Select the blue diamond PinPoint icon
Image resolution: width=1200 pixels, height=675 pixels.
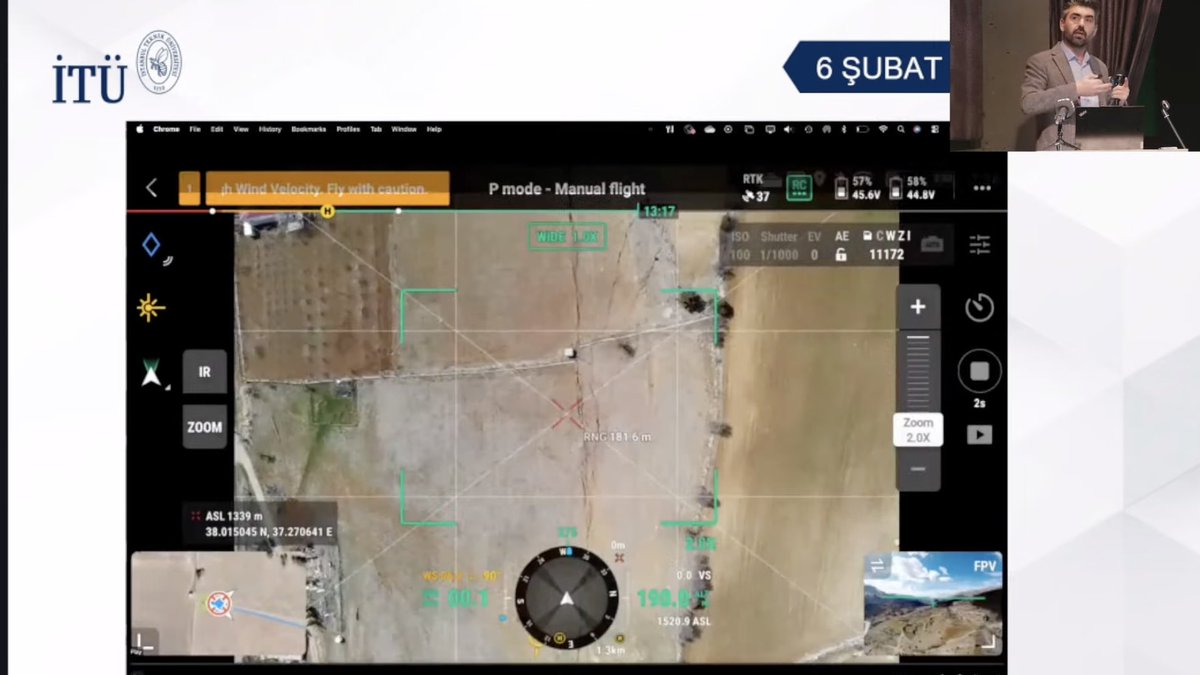click(153, 246)
